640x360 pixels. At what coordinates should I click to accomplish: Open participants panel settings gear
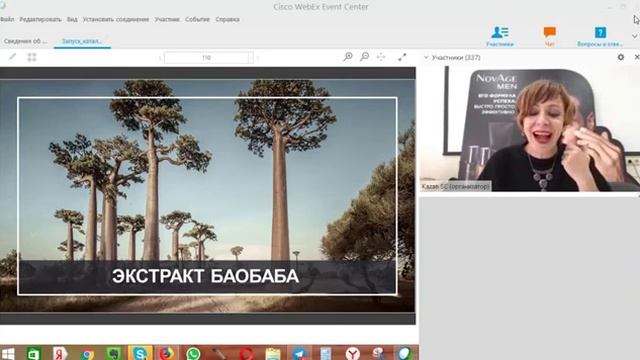click(x=621, y=58)
